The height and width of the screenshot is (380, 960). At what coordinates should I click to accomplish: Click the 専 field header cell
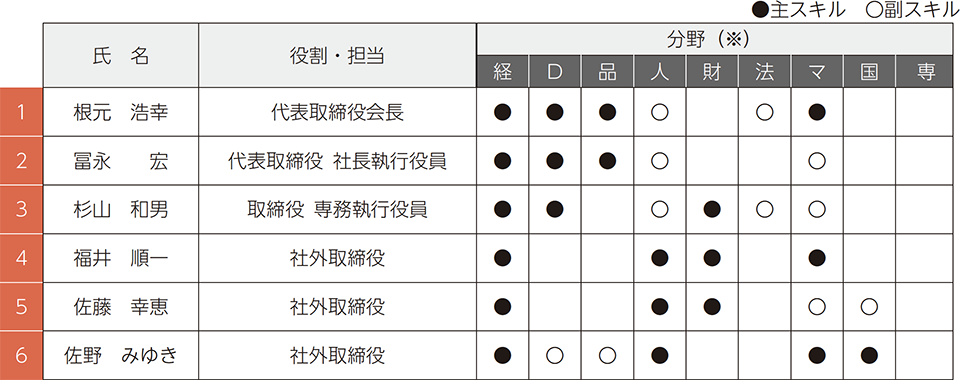click(926, 73)
